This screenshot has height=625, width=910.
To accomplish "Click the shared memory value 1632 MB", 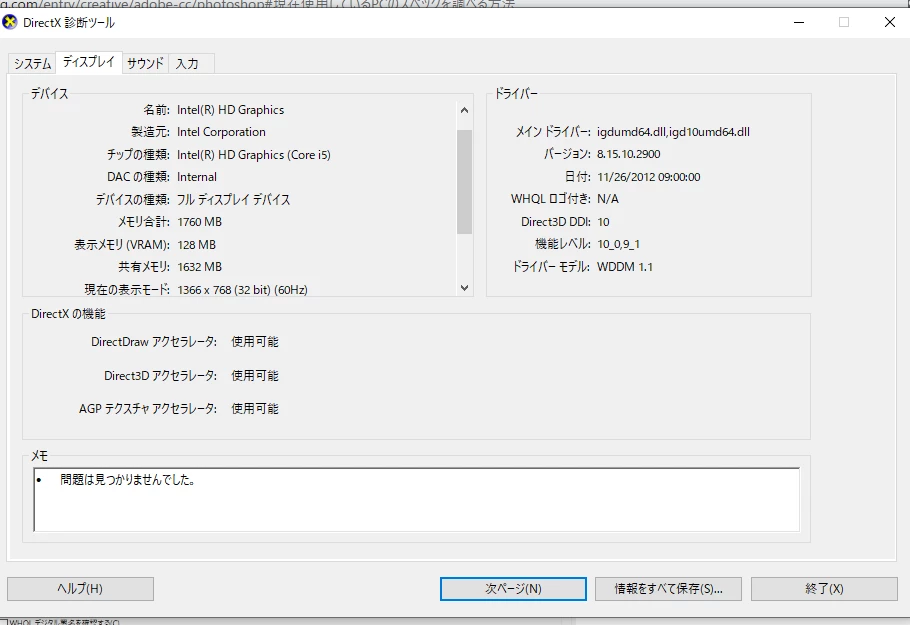I will click(x=200, y=267).
